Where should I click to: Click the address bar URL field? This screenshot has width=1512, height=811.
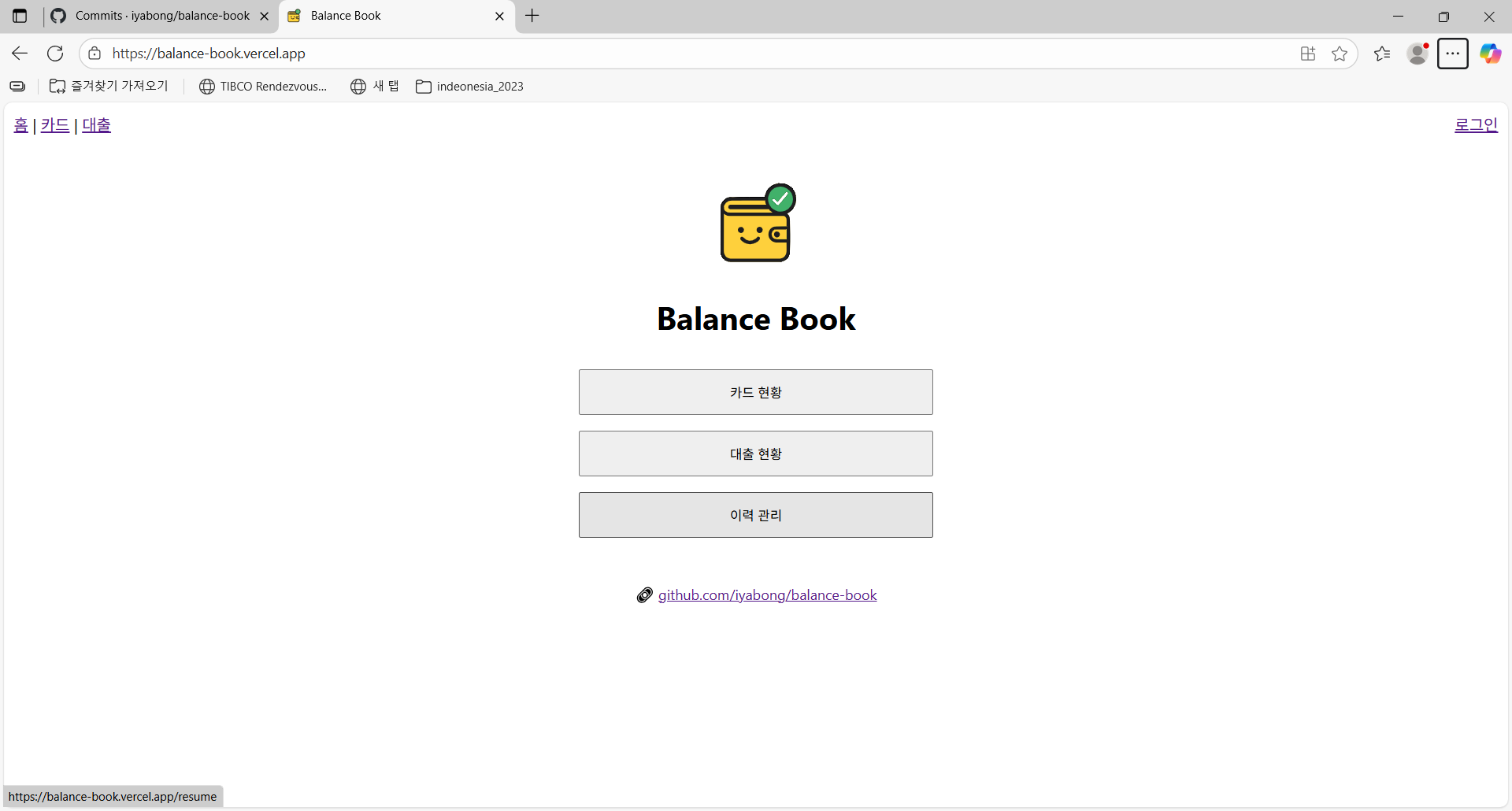point(630,54)
